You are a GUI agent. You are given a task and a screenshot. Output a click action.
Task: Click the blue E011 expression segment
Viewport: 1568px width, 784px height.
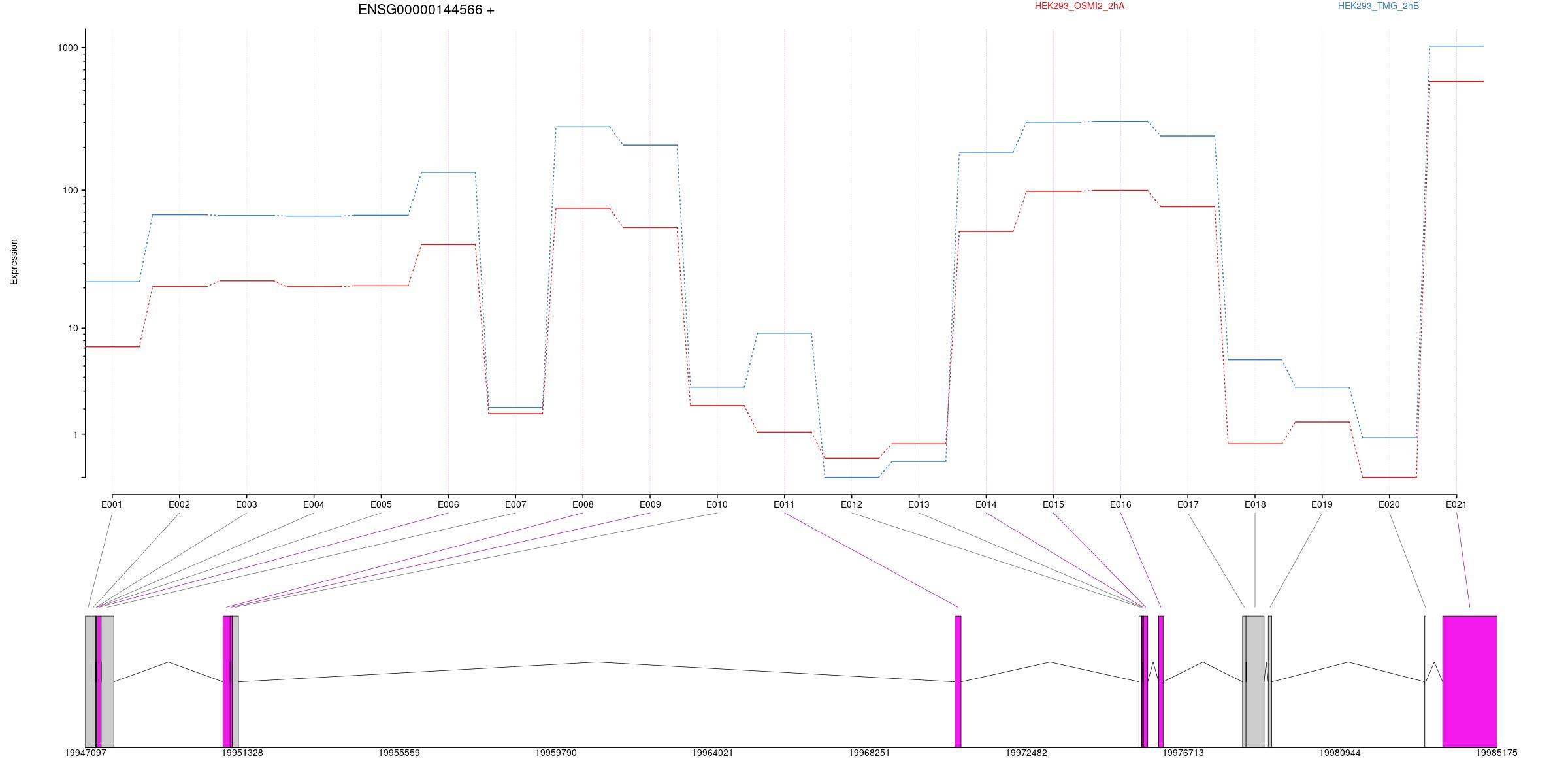tap(784, 333)
